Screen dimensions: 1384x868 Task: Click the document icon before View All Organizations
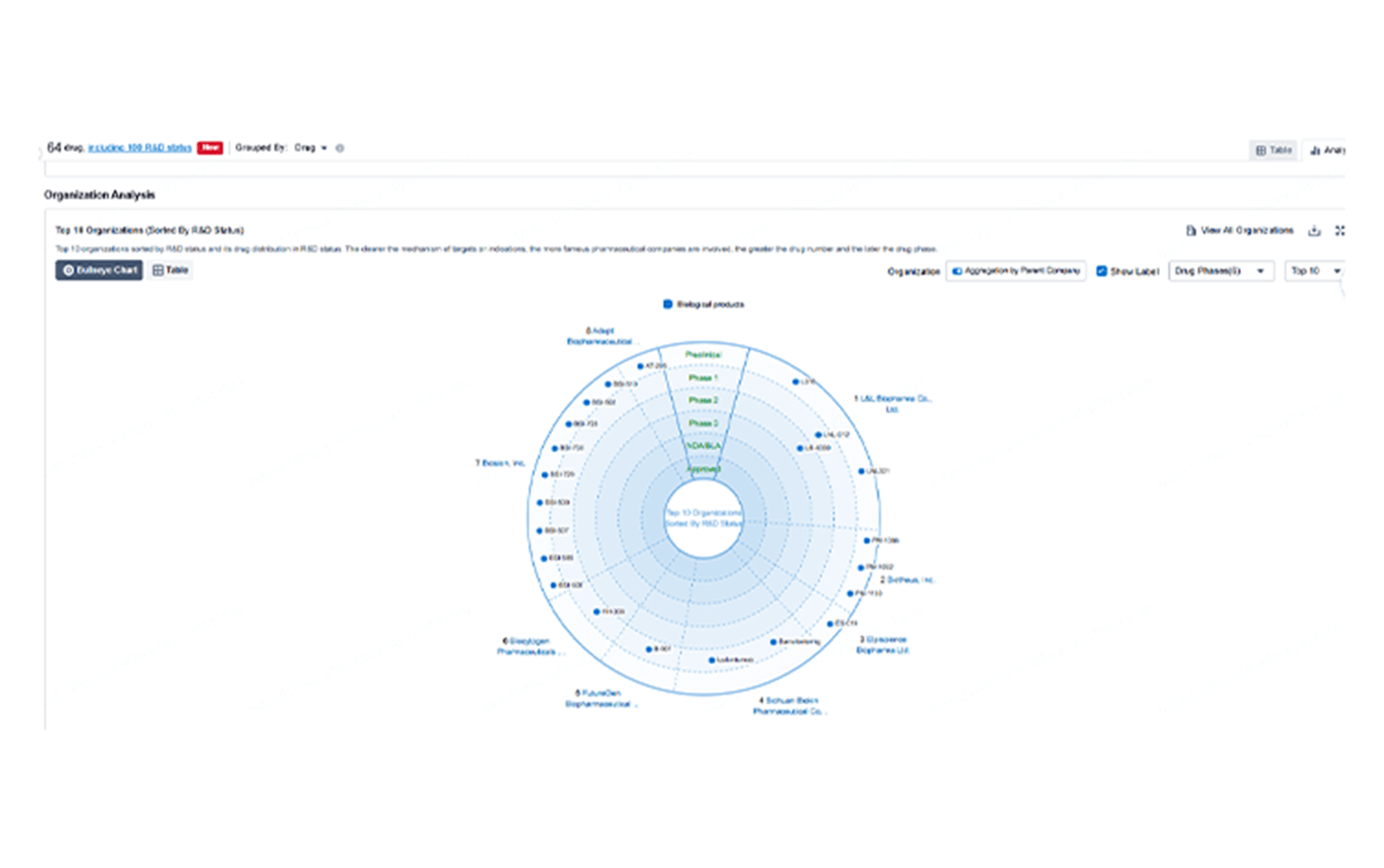click(x=1190, y=230)
